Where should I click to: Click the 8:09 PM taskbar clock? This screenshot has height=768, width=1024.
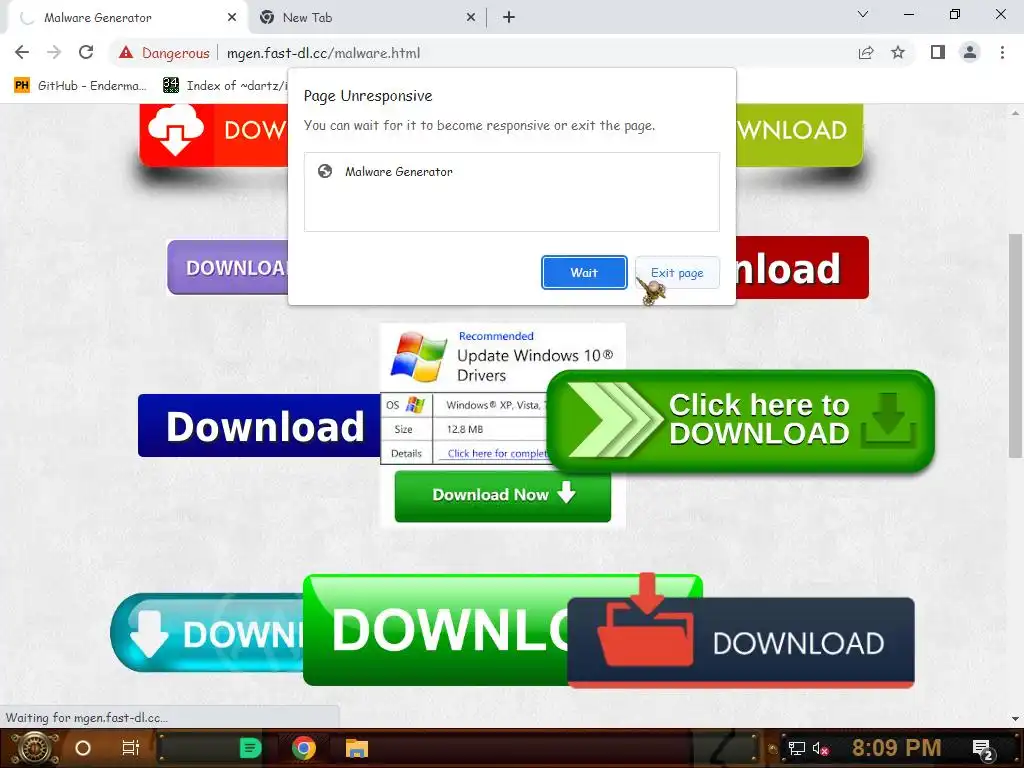[x=897, y=748]
